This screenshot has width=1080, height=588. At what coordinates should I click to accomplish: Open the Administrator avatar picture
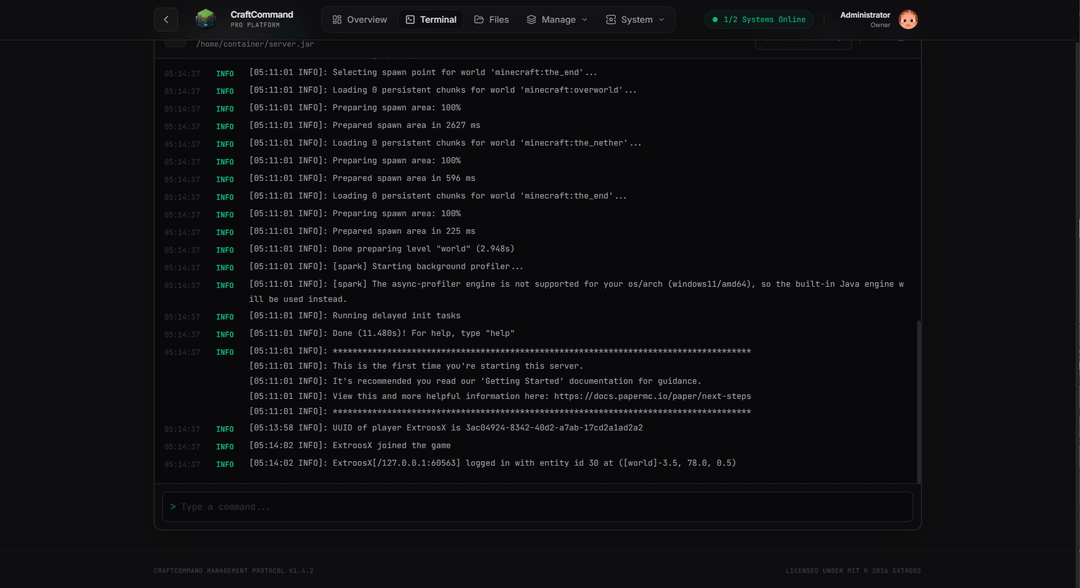tap(908, 19)
